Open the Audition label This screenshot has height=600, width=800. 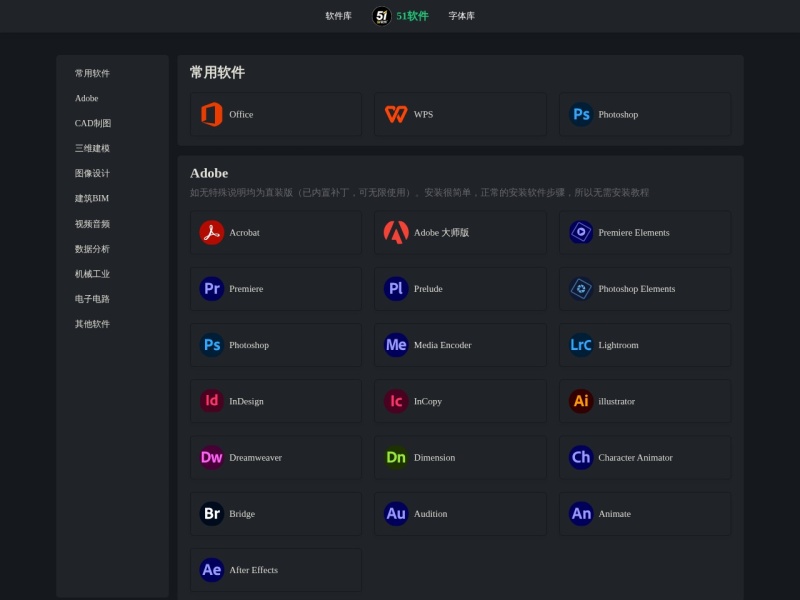[431, 513]
